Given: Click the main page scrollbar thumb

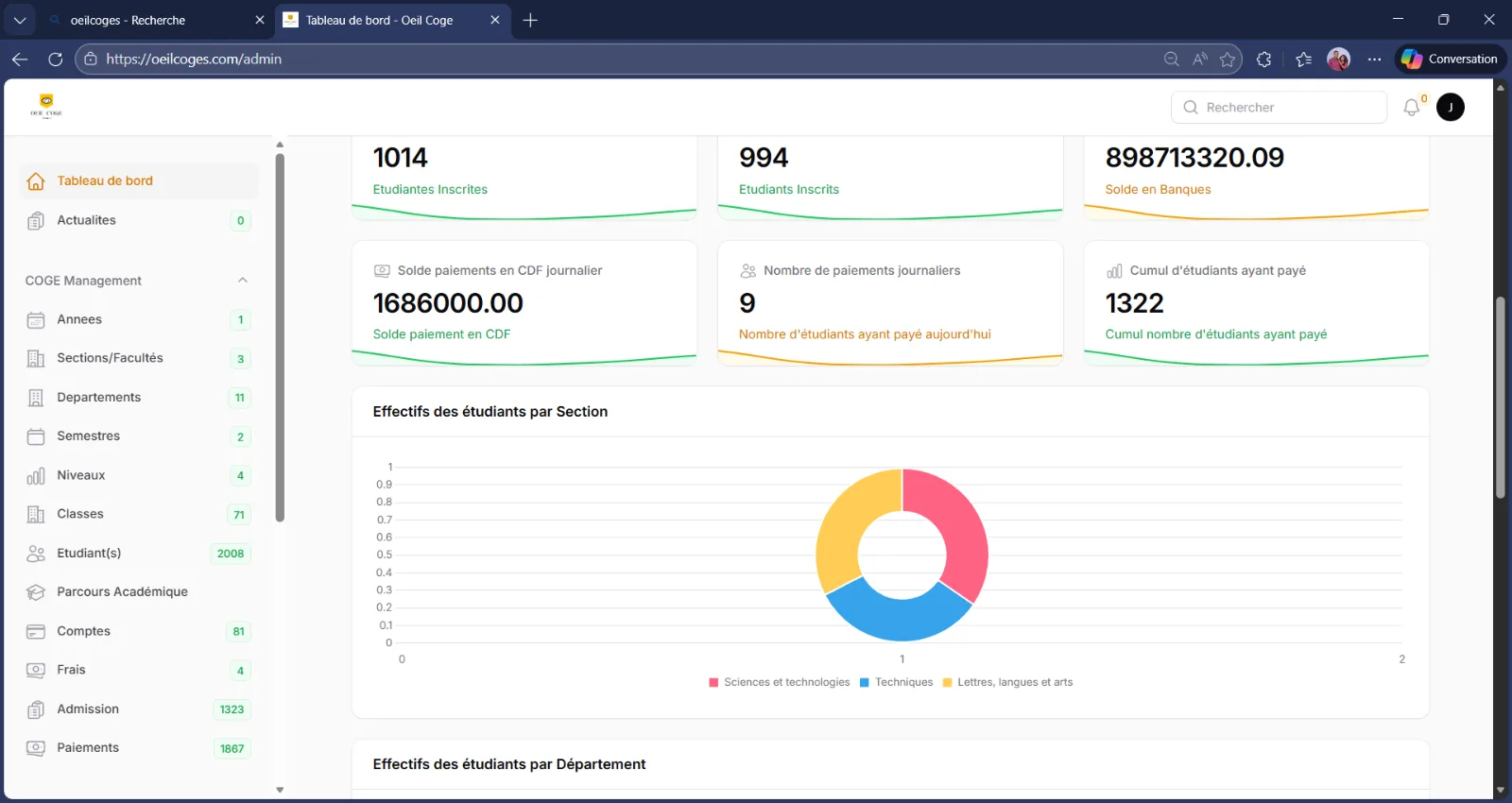Looking at the screenshot, I should tap(1500, 397).
